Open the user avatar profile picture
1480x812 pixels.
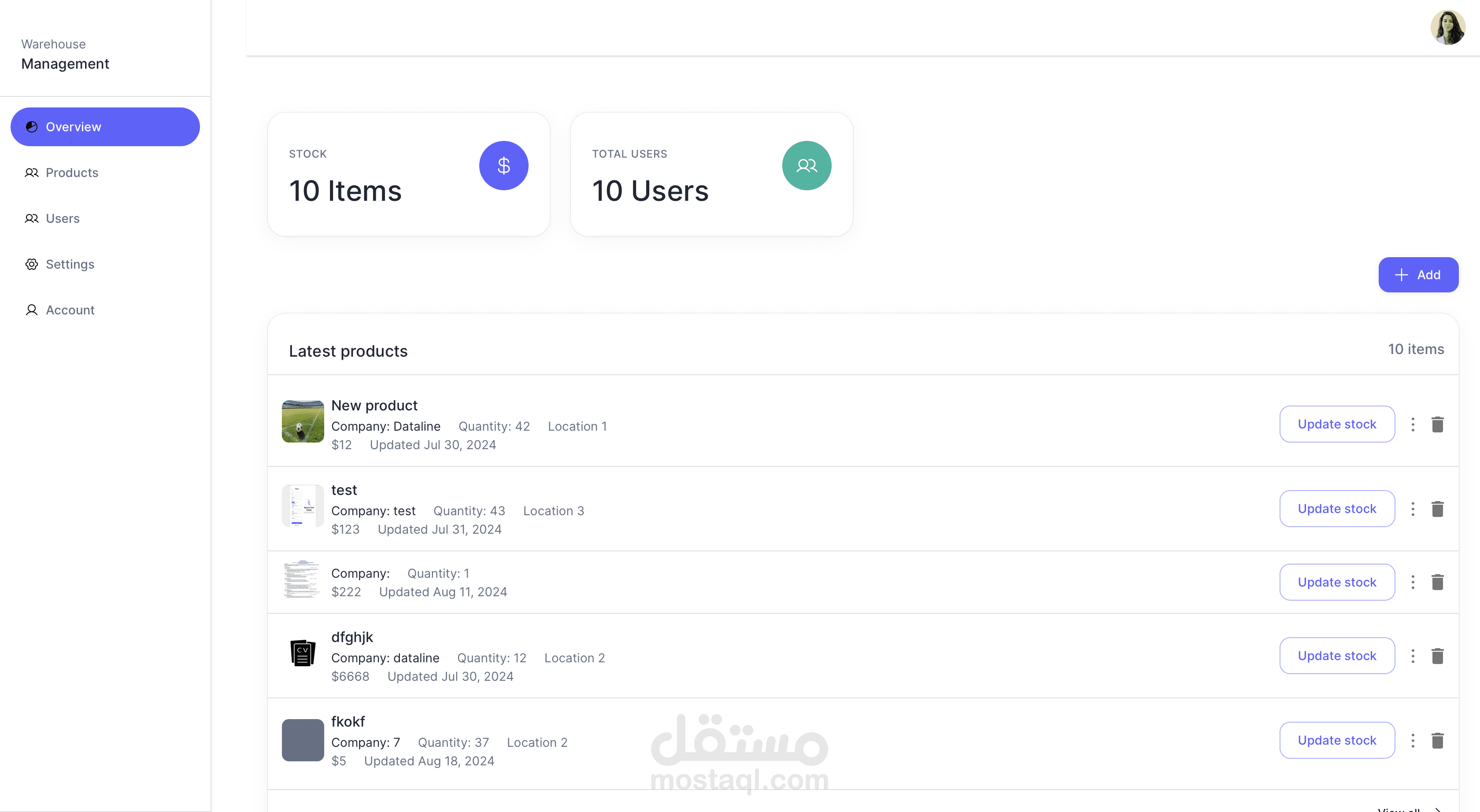pyautogui.click(x=1447, y=27)
